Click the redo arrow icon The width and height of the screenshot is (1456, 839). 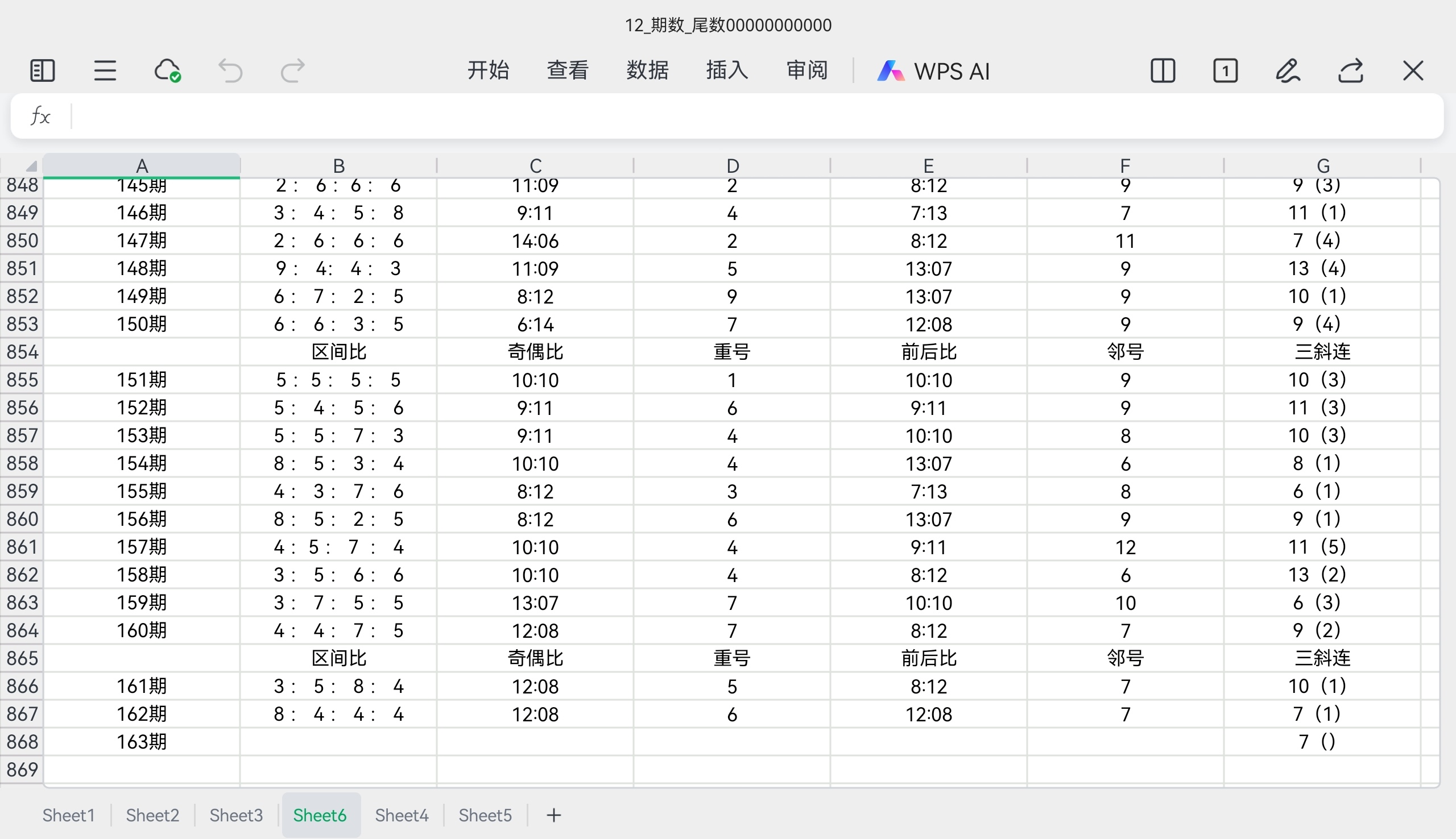coord(292,71)
